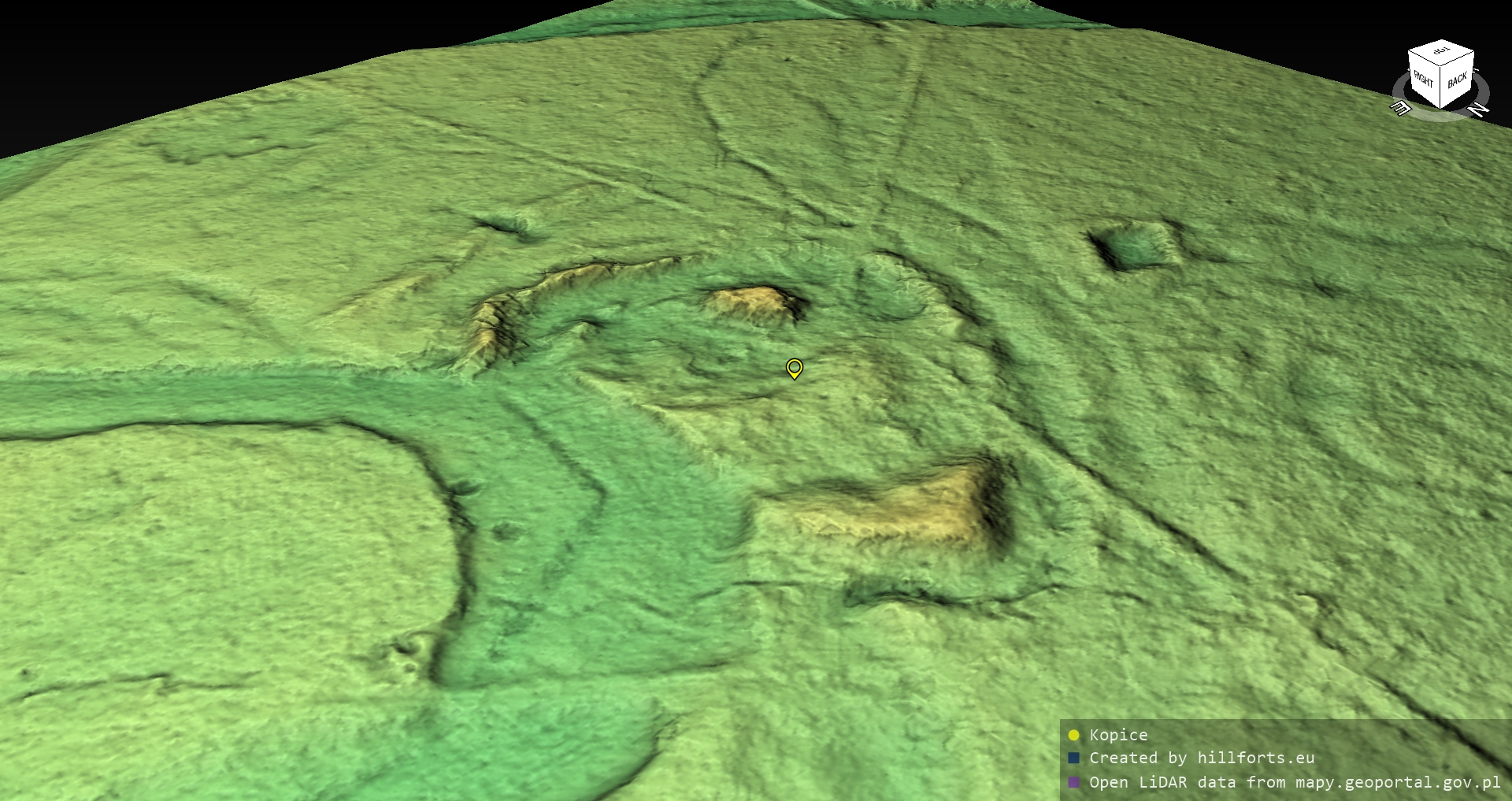Click the purple square legend marker
1512x801 pixels.
click(1073, 783)
